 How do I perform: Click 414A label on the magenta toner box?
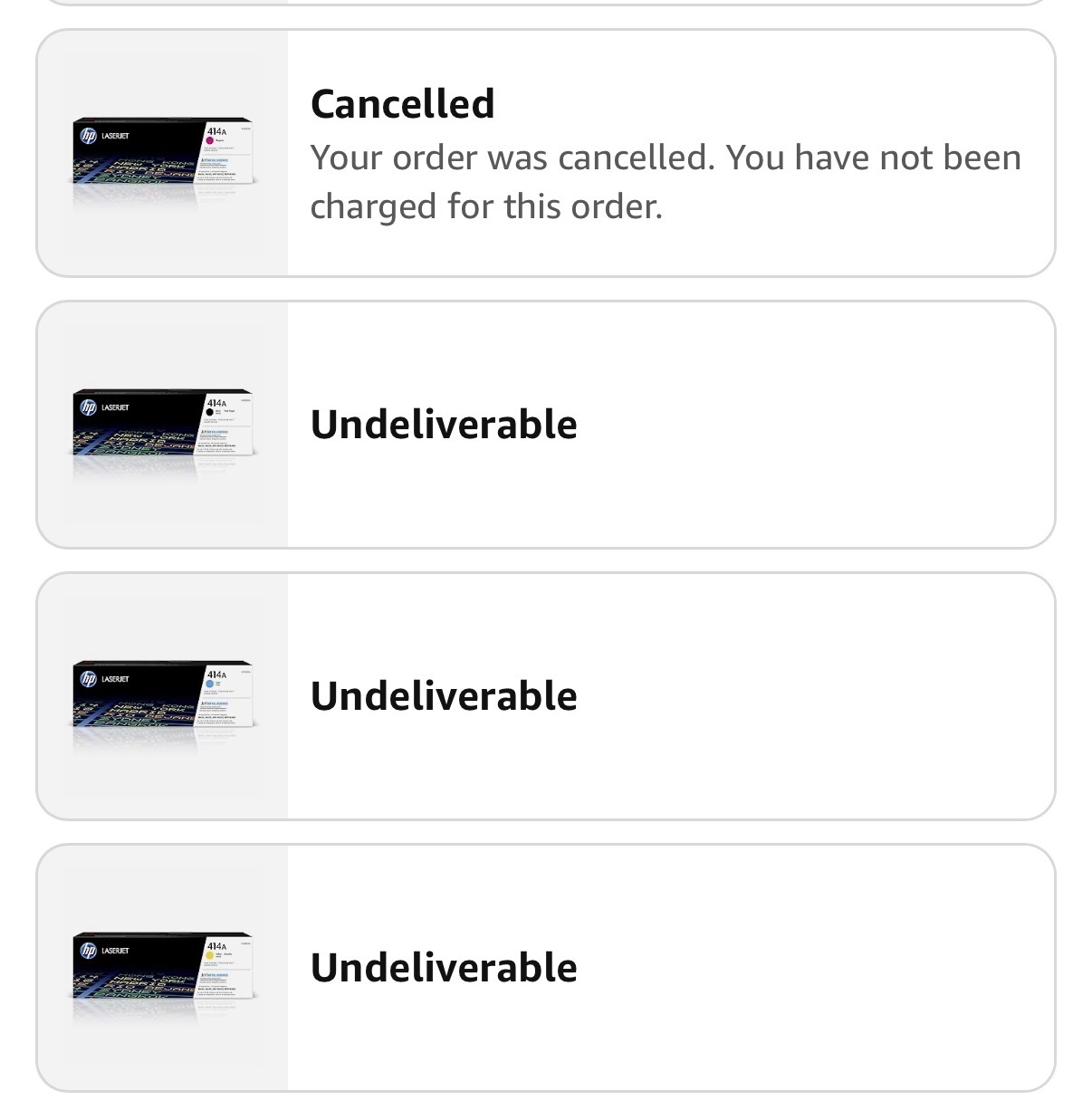[216, 131]
